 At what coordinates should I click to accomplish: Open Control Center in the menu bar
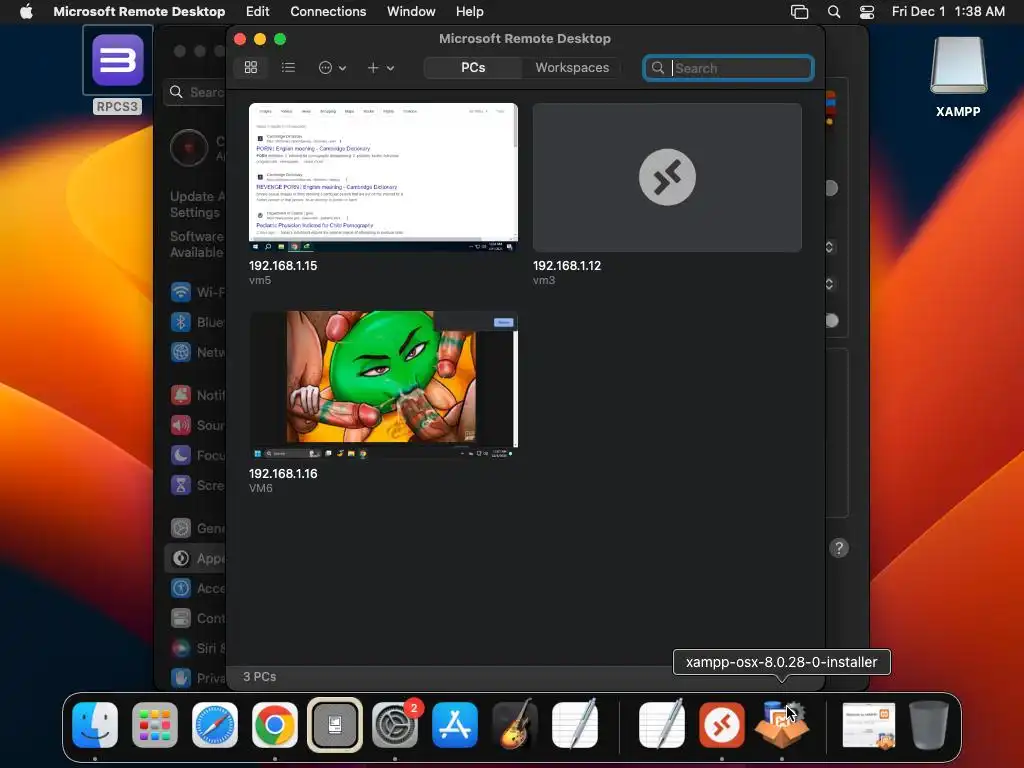(867, 12)
